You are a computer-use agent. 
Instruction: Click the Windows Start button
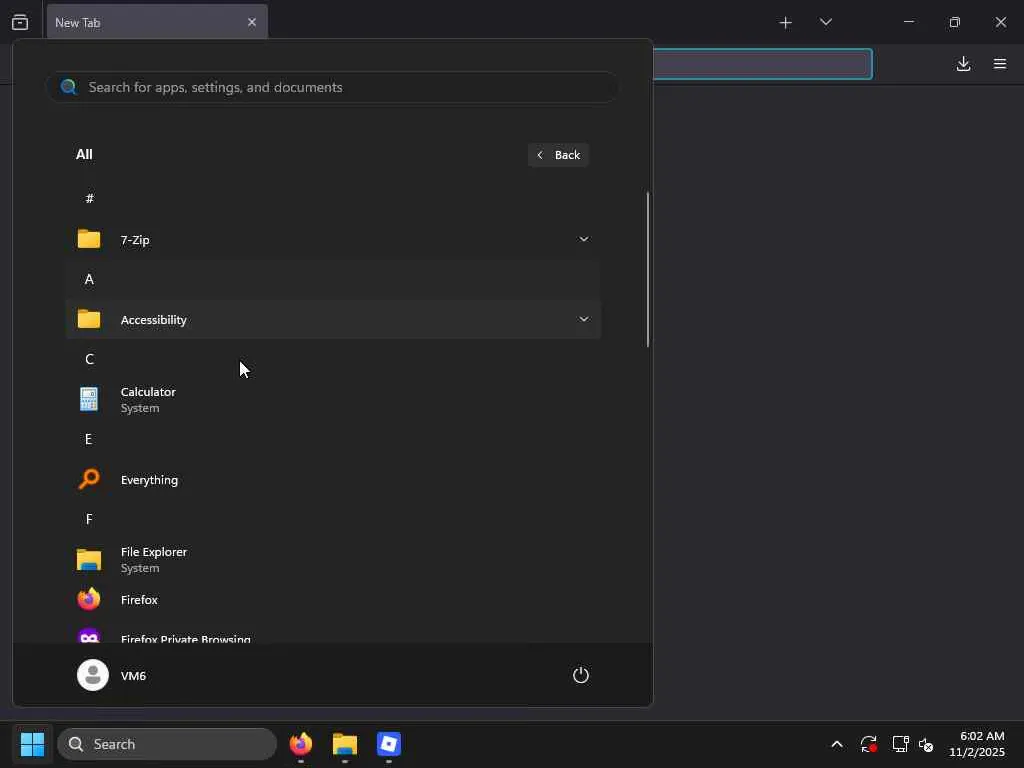click(32, 744)
